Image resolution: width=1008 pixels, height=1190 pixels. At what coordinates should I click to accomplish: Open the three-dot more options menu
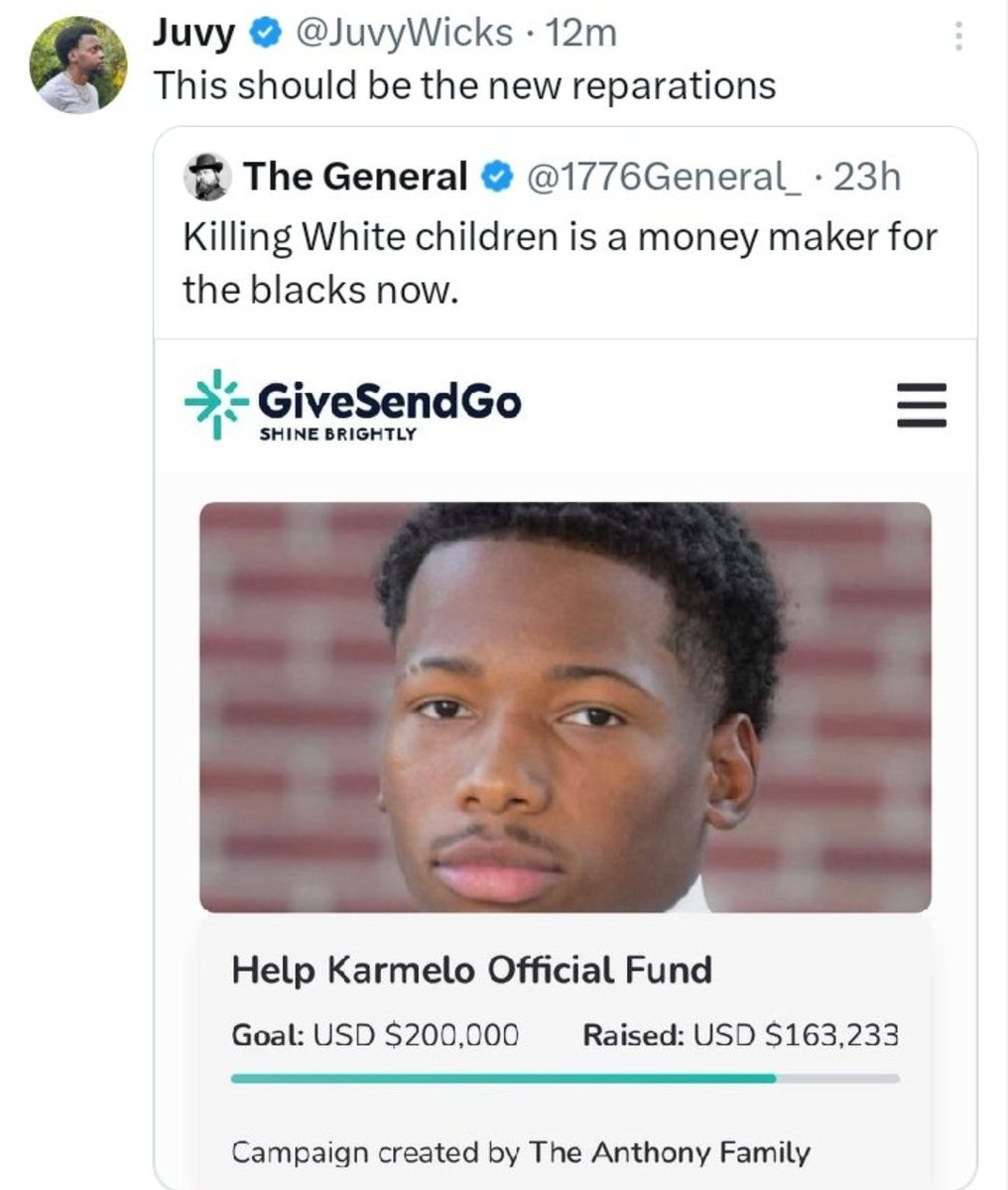pos(957,37)
